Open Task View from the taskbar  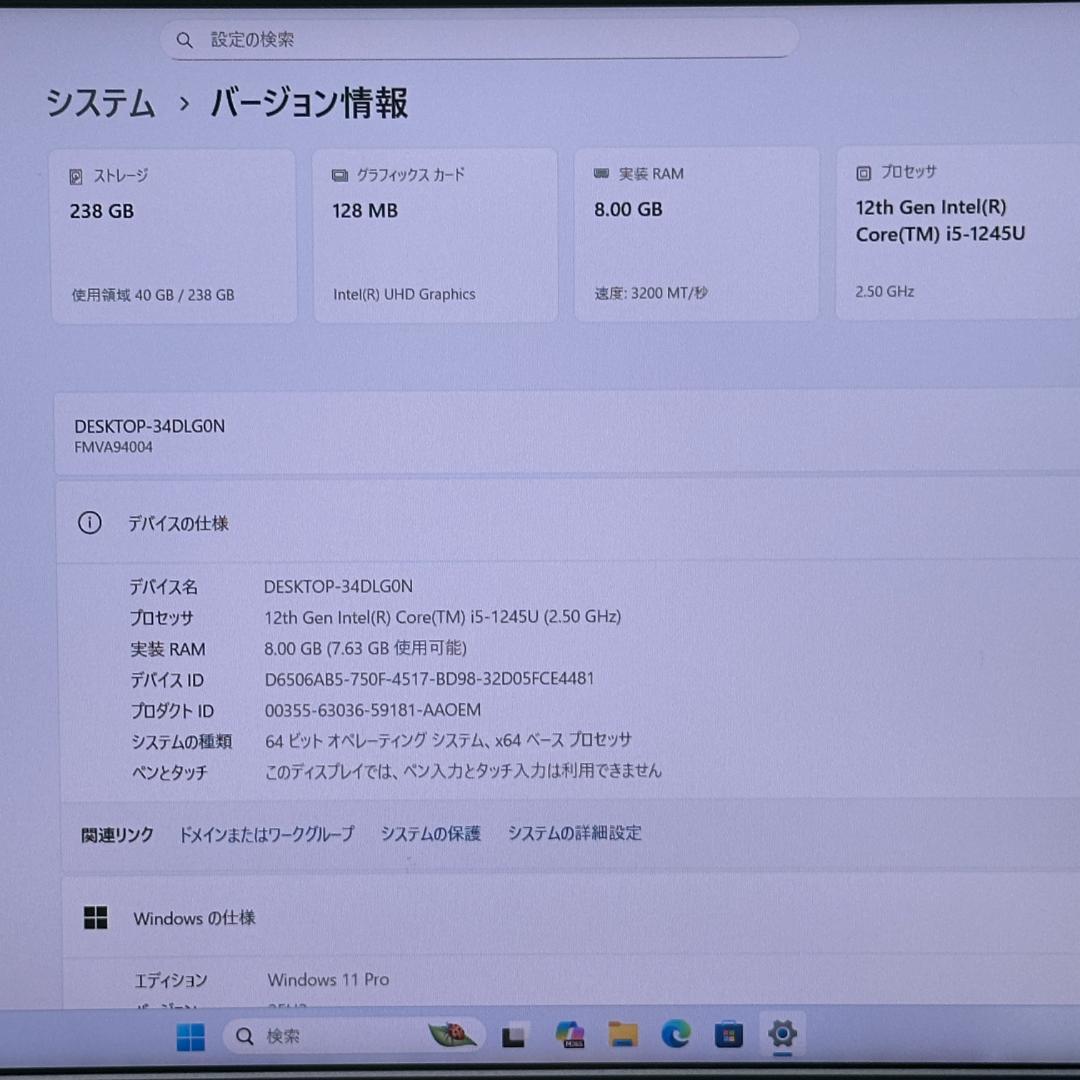tap(515, 1035)
